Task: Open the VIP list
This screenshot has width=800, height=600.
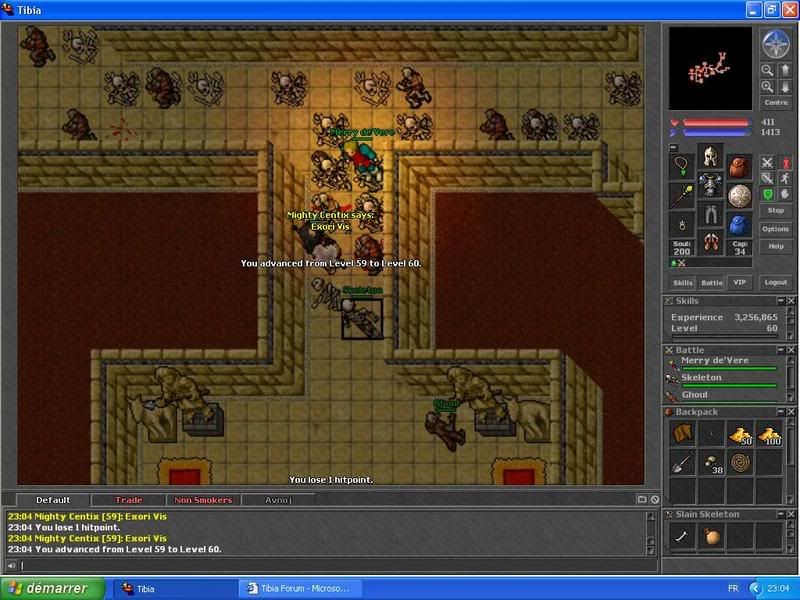Action: (740, 282)
